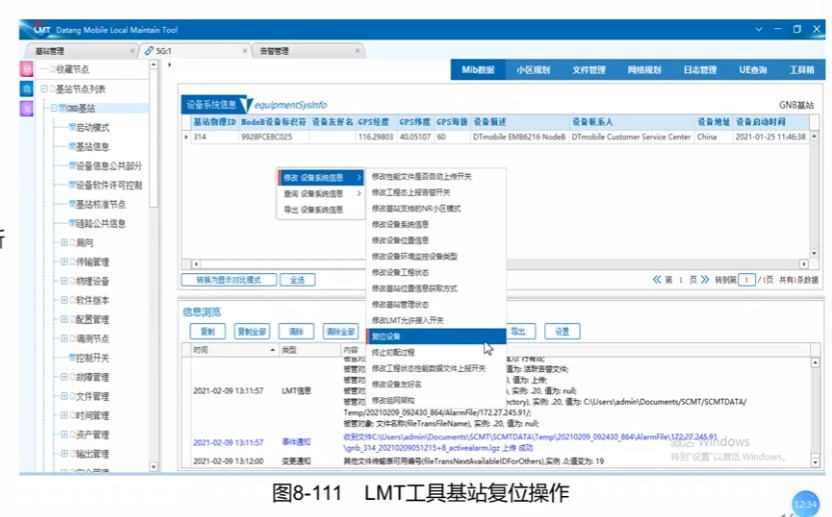This screenshot has width=832, height=517.
Task: Select 修改基站管理状态 in the submenu
Action: (x=436, y=304)
